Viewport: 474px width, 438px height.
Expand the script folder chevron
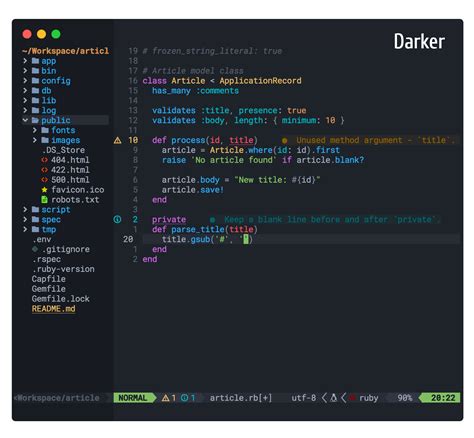(25, 209)
